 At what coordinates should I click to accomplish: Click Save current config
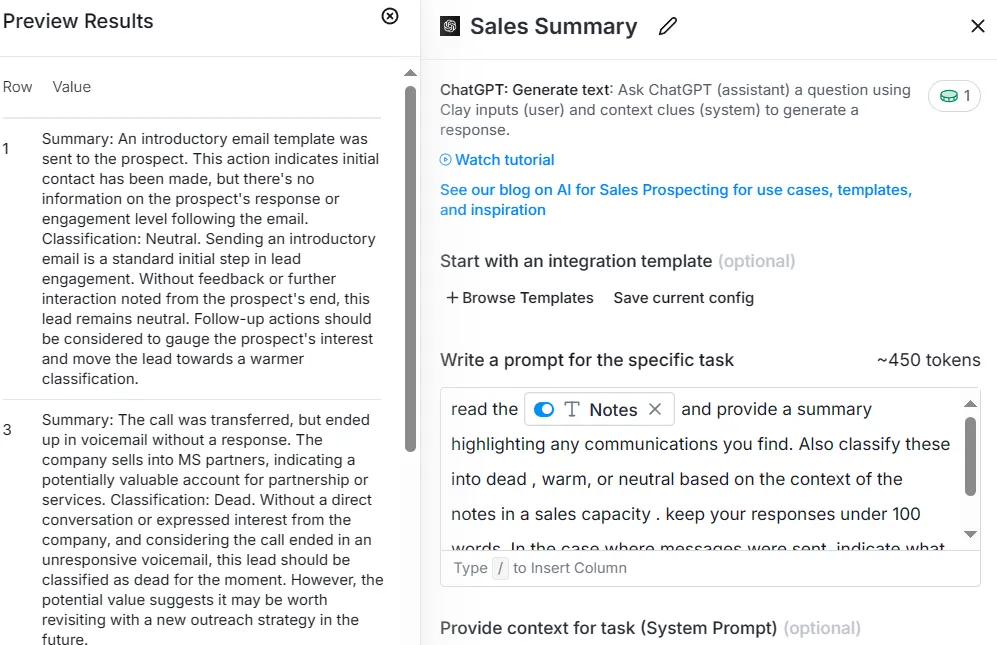(x=684, y=298)
